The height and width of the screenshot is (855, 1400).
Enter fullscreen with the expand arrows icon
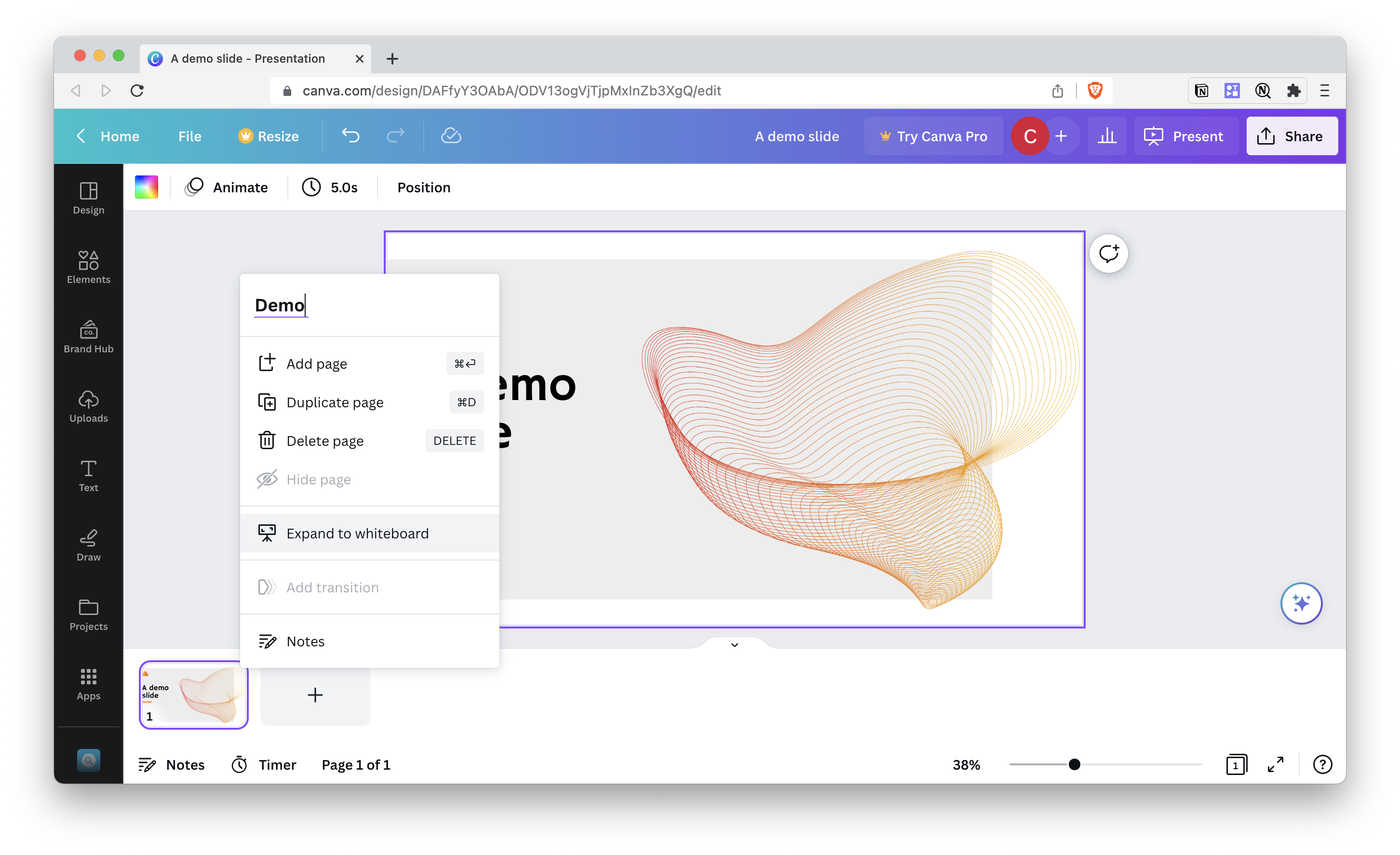[x=1276, y=764]
